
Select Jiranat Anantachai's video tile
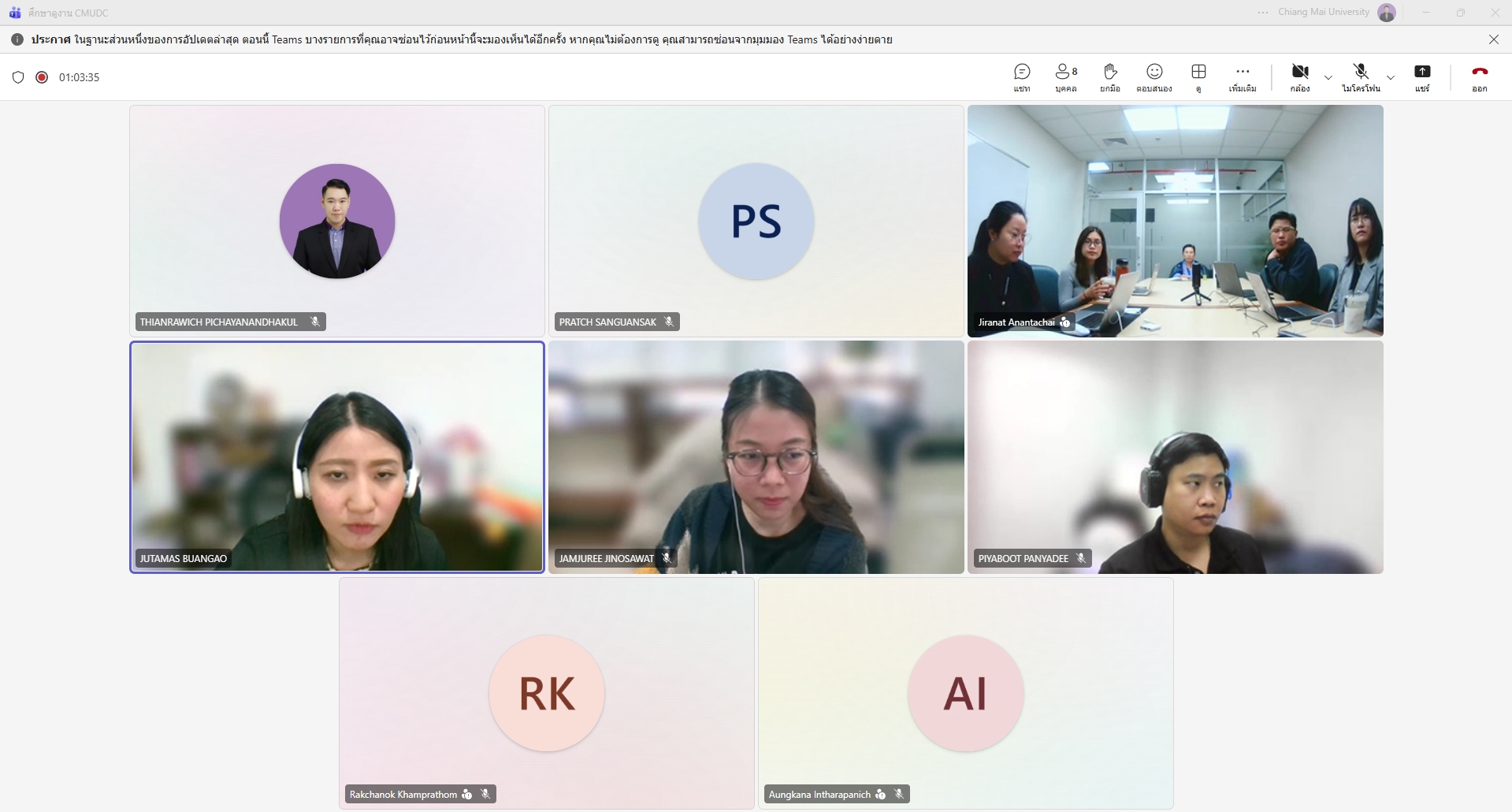click(x=1175, y=221)
